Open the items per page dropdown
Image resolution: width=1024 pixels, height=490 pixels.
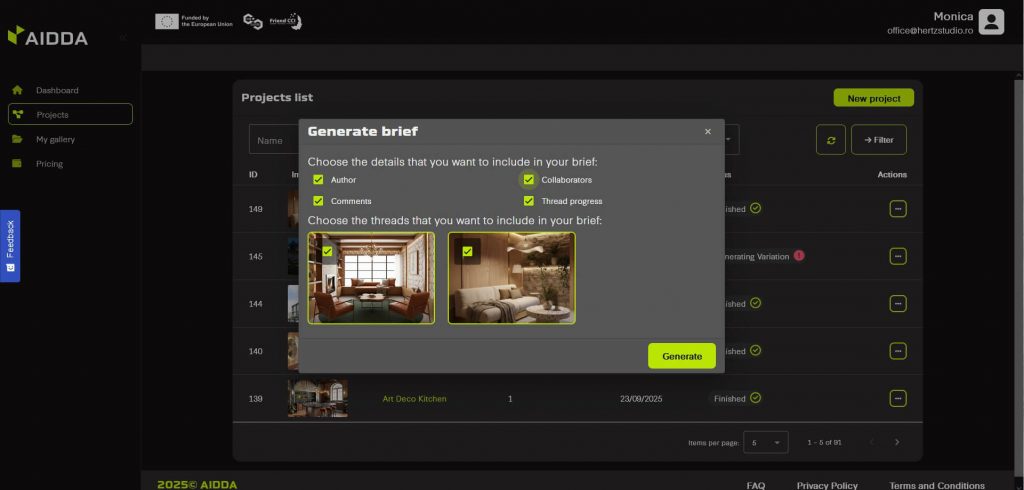pos(766,442)
